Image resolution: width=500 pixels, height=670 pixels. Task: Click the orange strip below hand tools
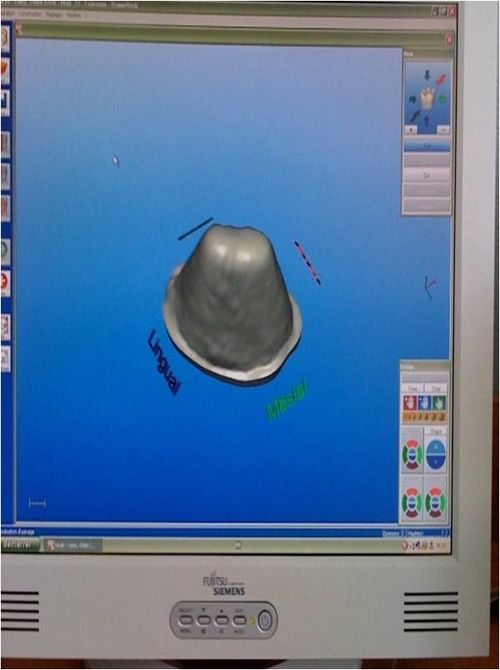424,417
